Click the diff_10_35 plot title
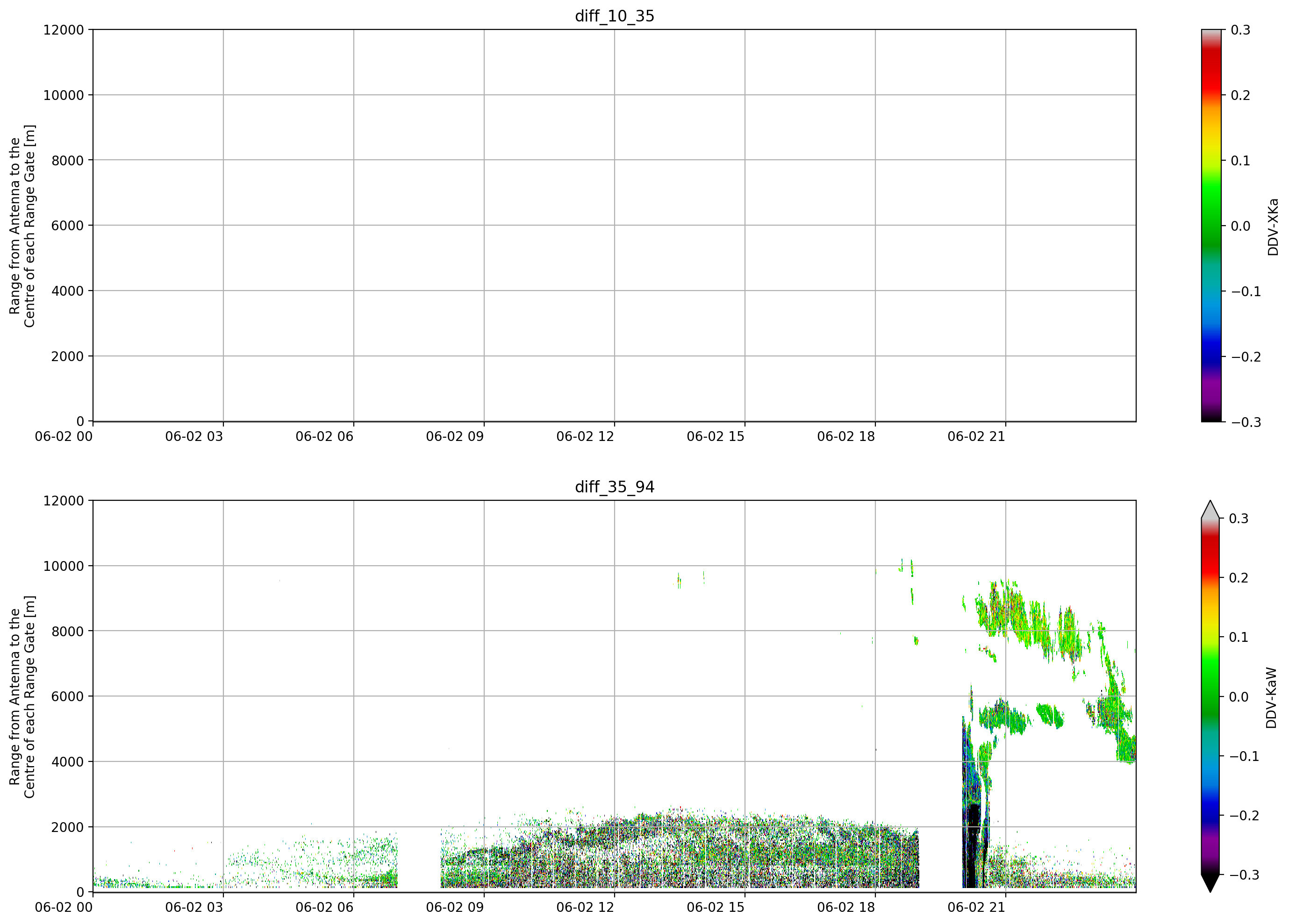 click(615, 16)
